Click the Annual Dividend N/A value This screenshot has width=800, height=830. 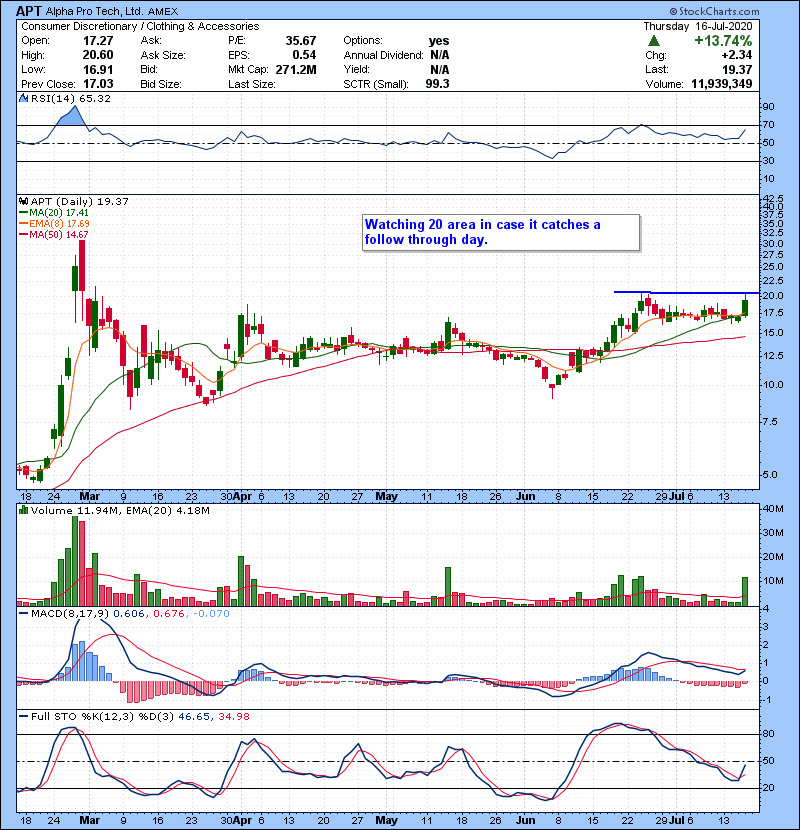pyautogui.click(x=439, y=55)
